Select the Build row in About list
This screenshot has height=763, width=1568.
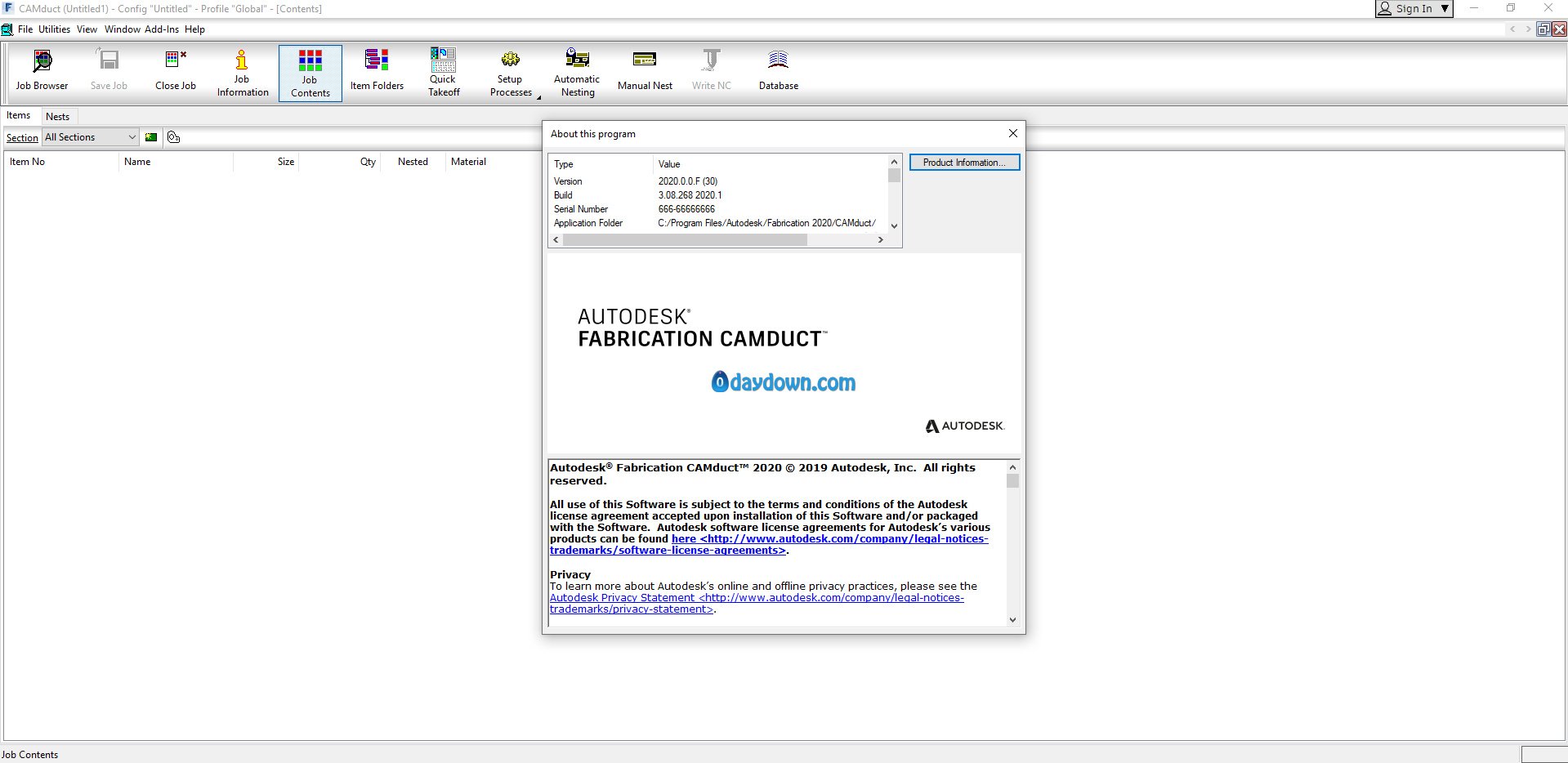pos(717,195)
